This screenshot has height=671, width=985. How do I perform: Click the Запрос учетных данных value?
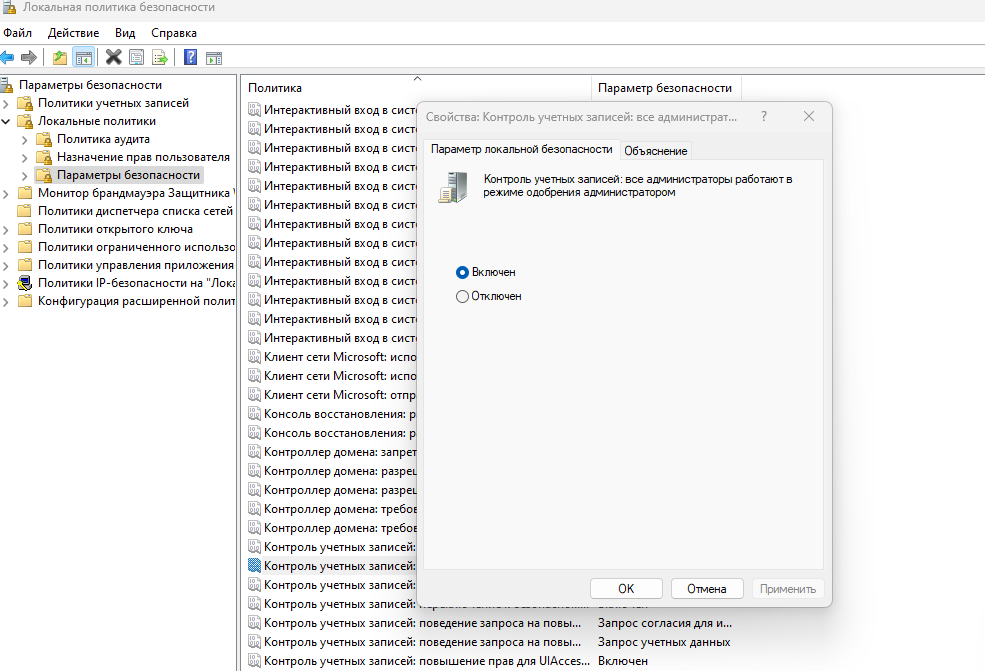(664, 642)
